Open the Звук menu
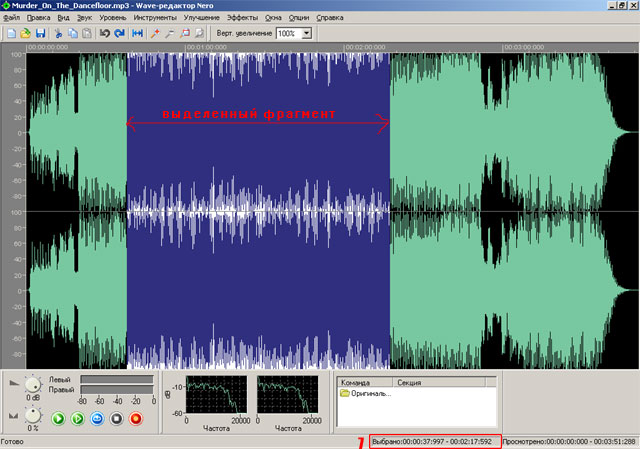The width and height of the screenshot is (640, 449). click(84, 18)
